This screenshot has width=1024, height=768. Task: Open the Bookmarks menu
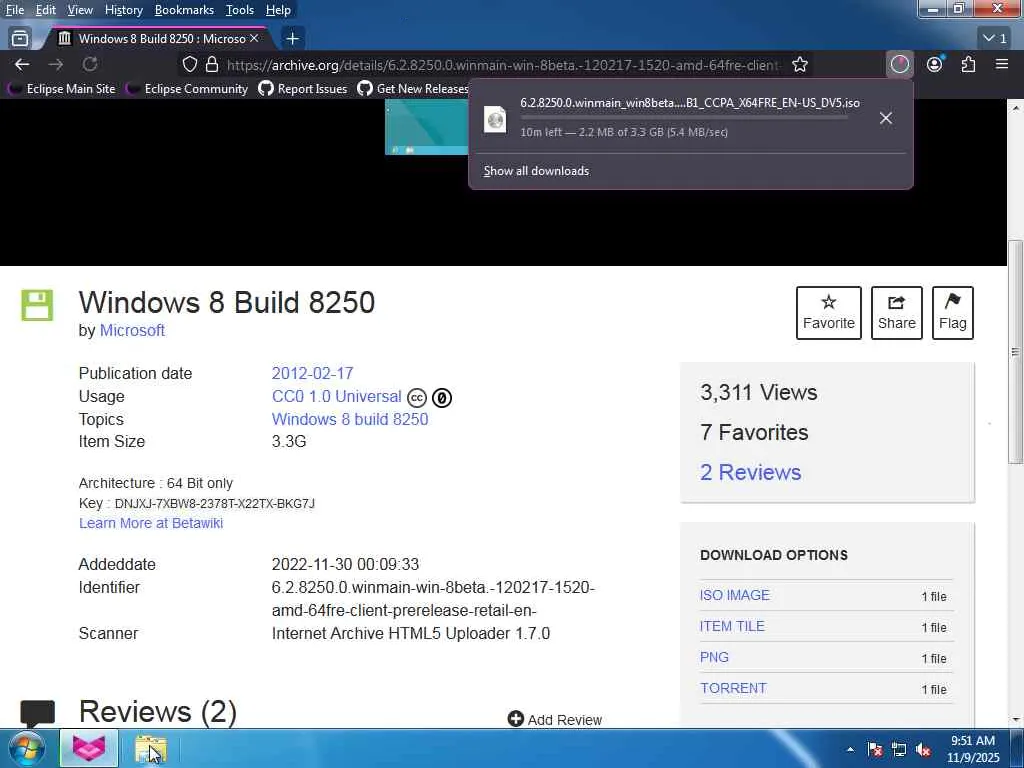click(x=184, y=10)
